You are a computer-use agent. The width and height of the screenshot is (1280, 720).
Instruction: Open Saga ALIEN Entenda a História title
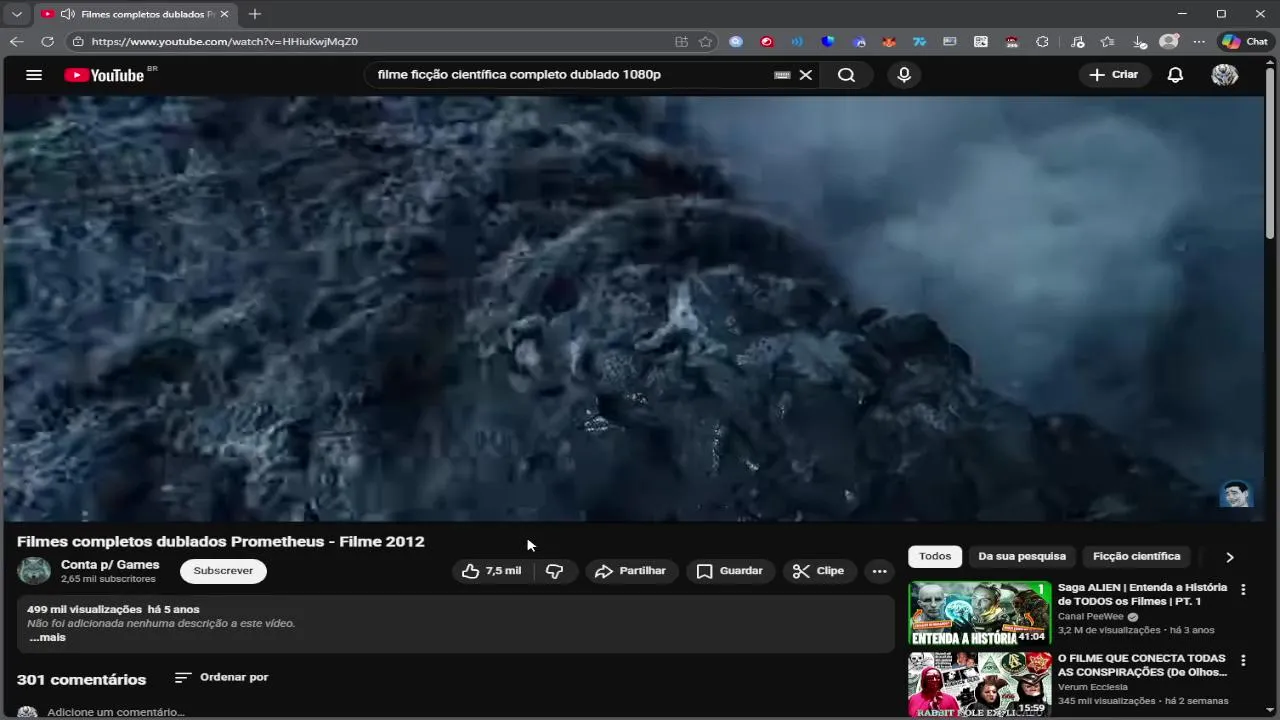pos(1142,594)
